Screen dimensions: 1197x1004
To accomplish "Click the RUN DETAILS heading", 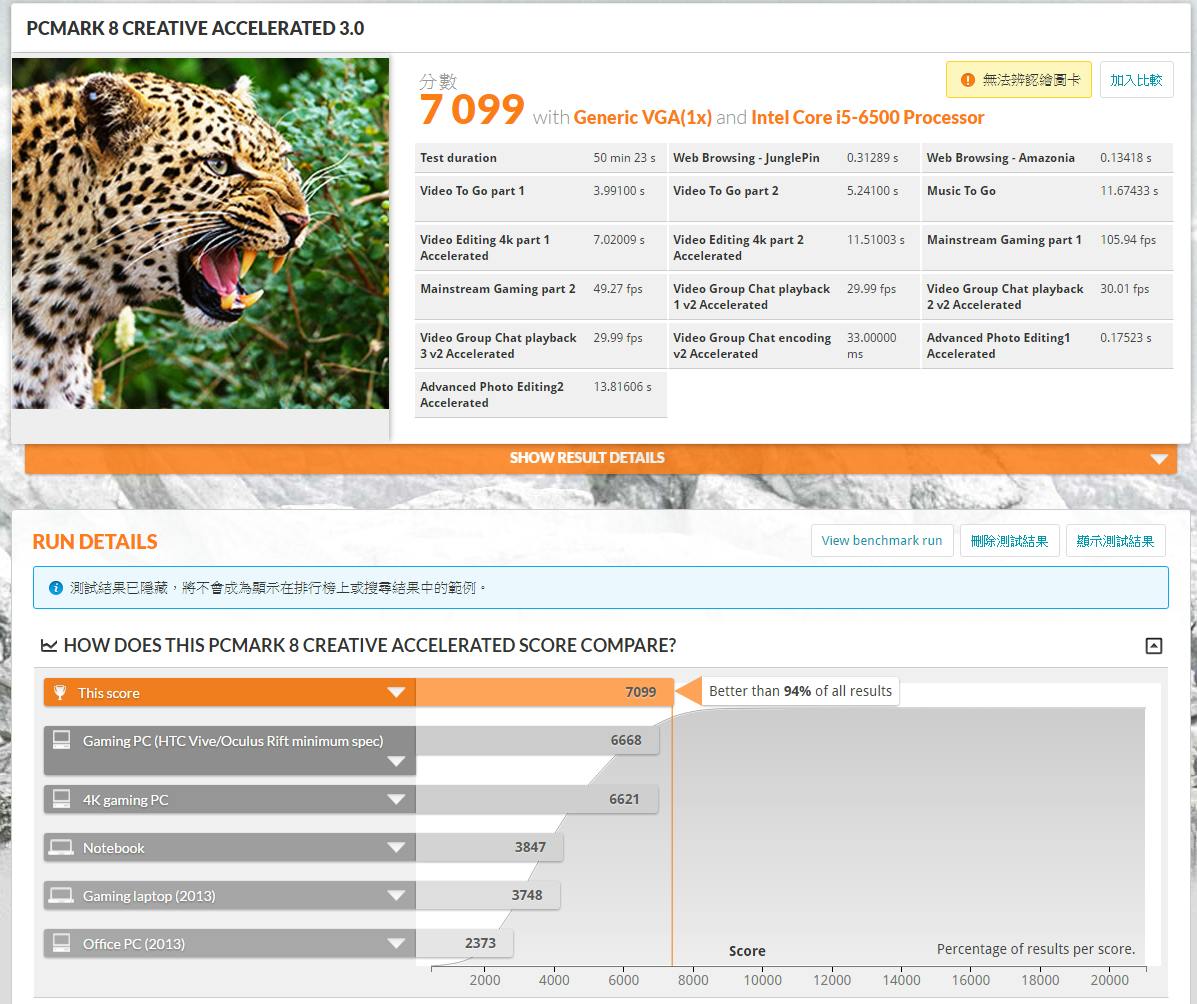I will (x=95, y=541).
